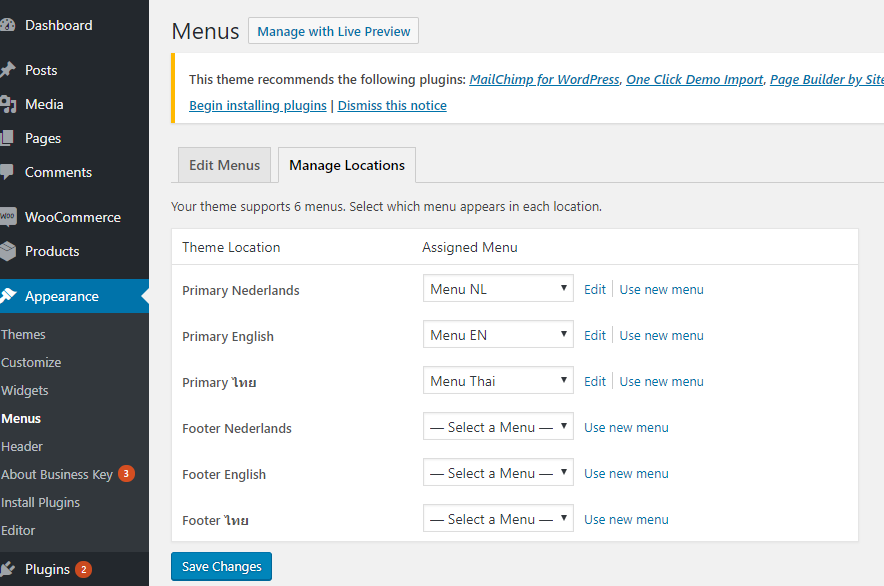This screenshot has width=884, height=586.
Task: Click the WooCommerce logo icon
Action: pos(7,217)
